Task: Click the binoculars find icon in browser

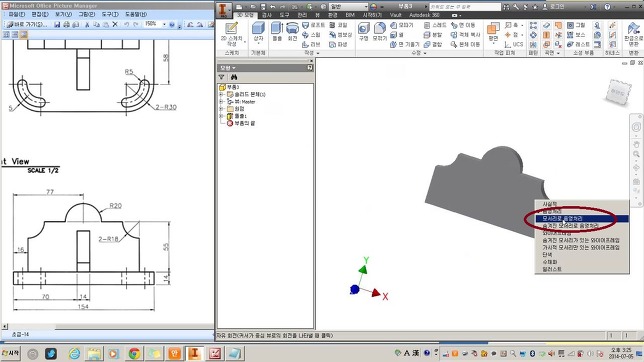Action: [234, 77]
